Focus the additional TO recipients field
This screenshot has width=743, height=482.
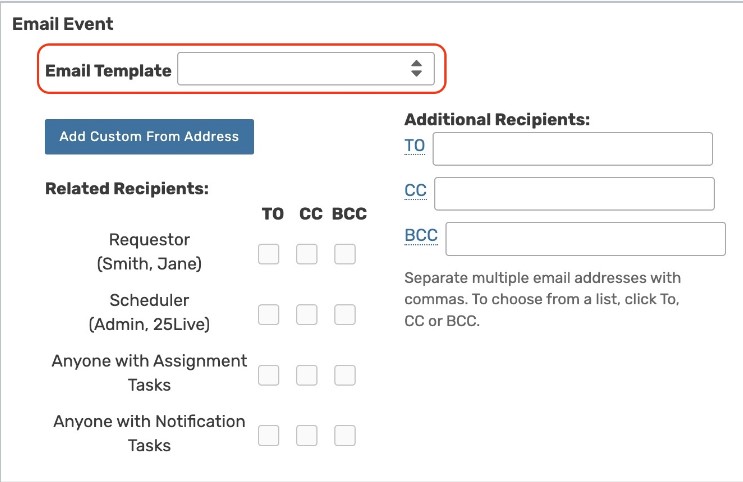[x=572, y=149]
